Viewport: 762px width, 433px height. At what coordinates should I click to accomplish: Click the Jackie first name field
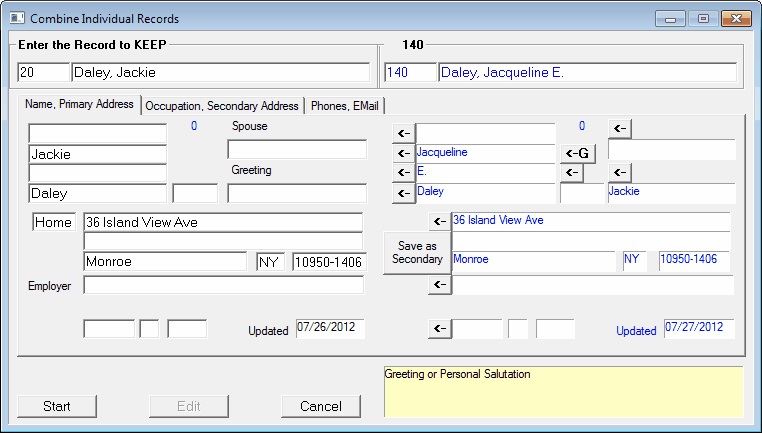[98, 154]
